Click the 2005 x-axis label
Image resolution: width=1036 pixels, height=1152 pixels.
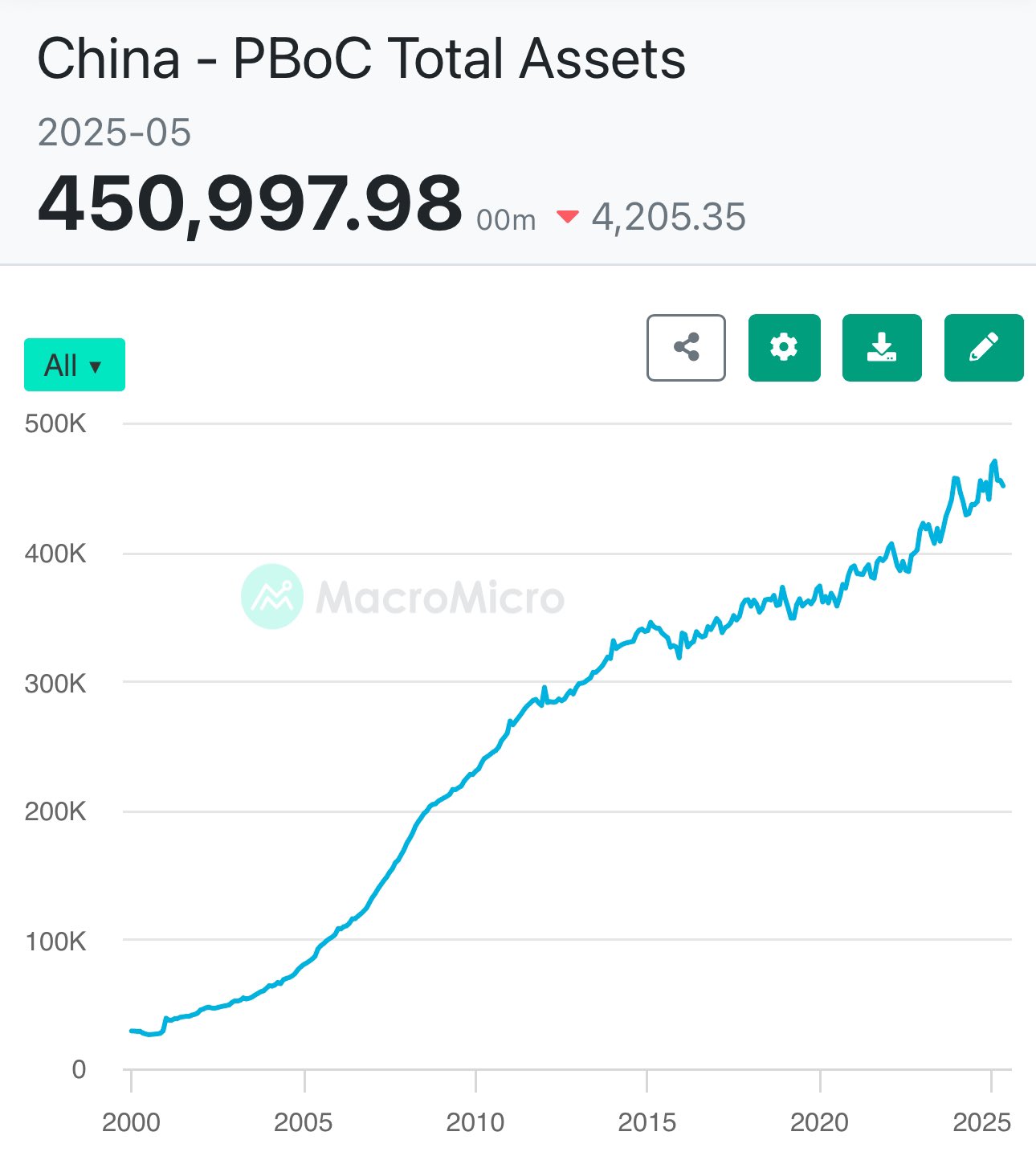pos(303,1122)
